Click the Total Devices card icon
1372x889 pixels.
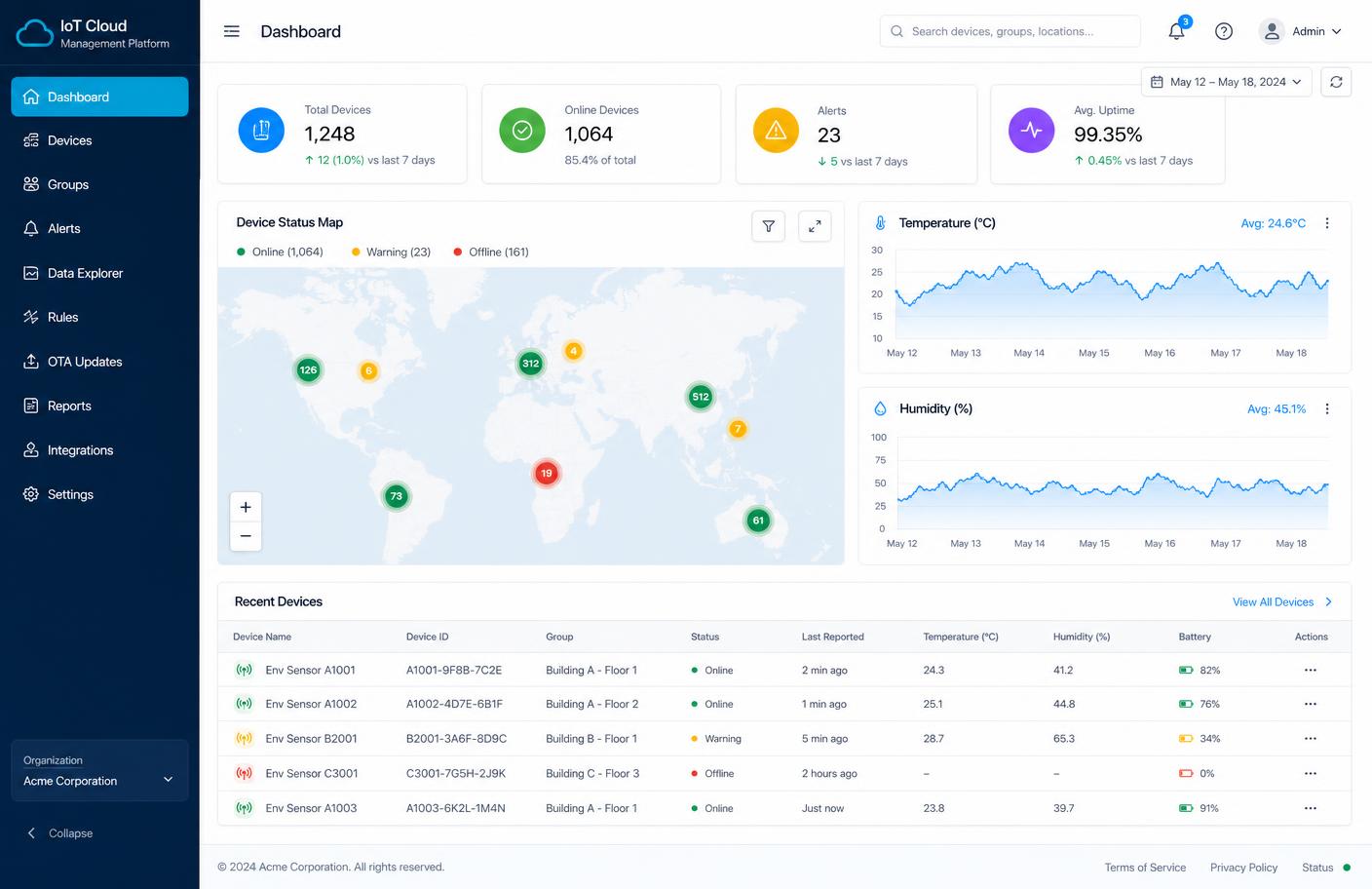261,131
